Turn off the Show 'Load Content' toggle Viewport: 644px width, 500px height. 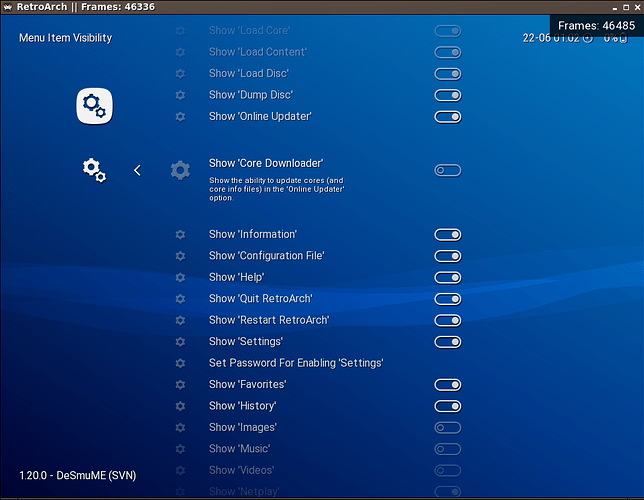click(448, 52)
